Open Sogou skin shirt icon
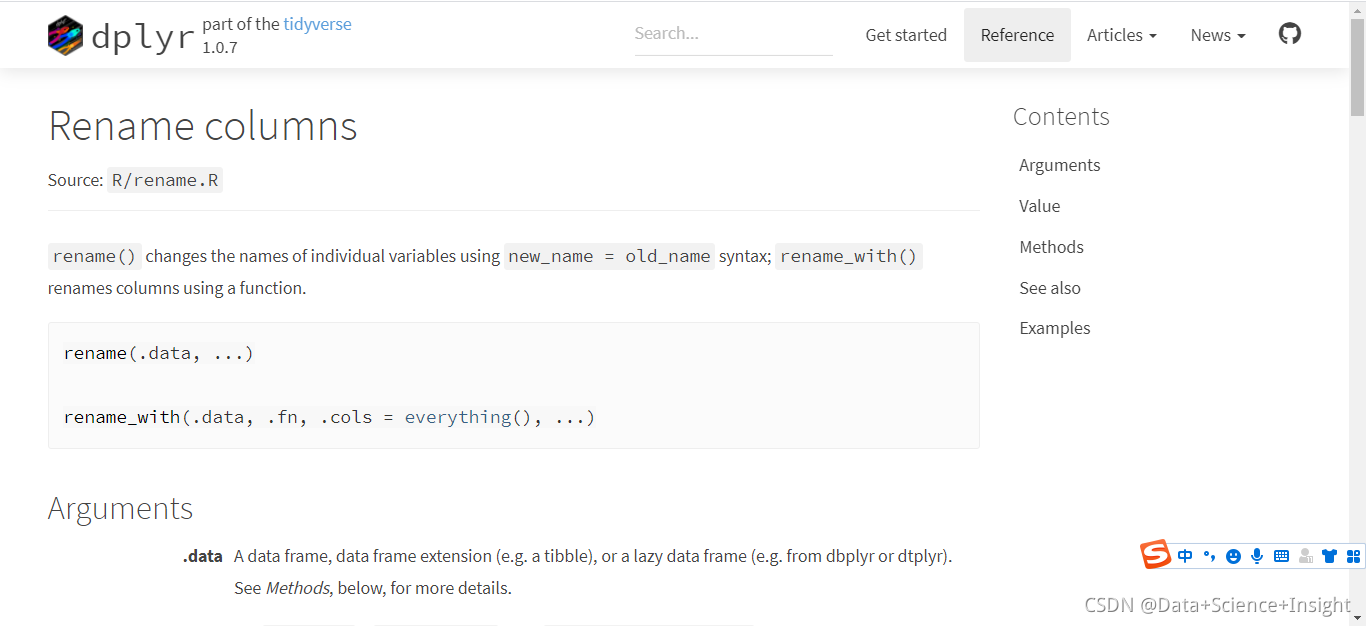The height and width of the screenshot is (626, 1366). pyautogui.click(x=1329, y=556)
